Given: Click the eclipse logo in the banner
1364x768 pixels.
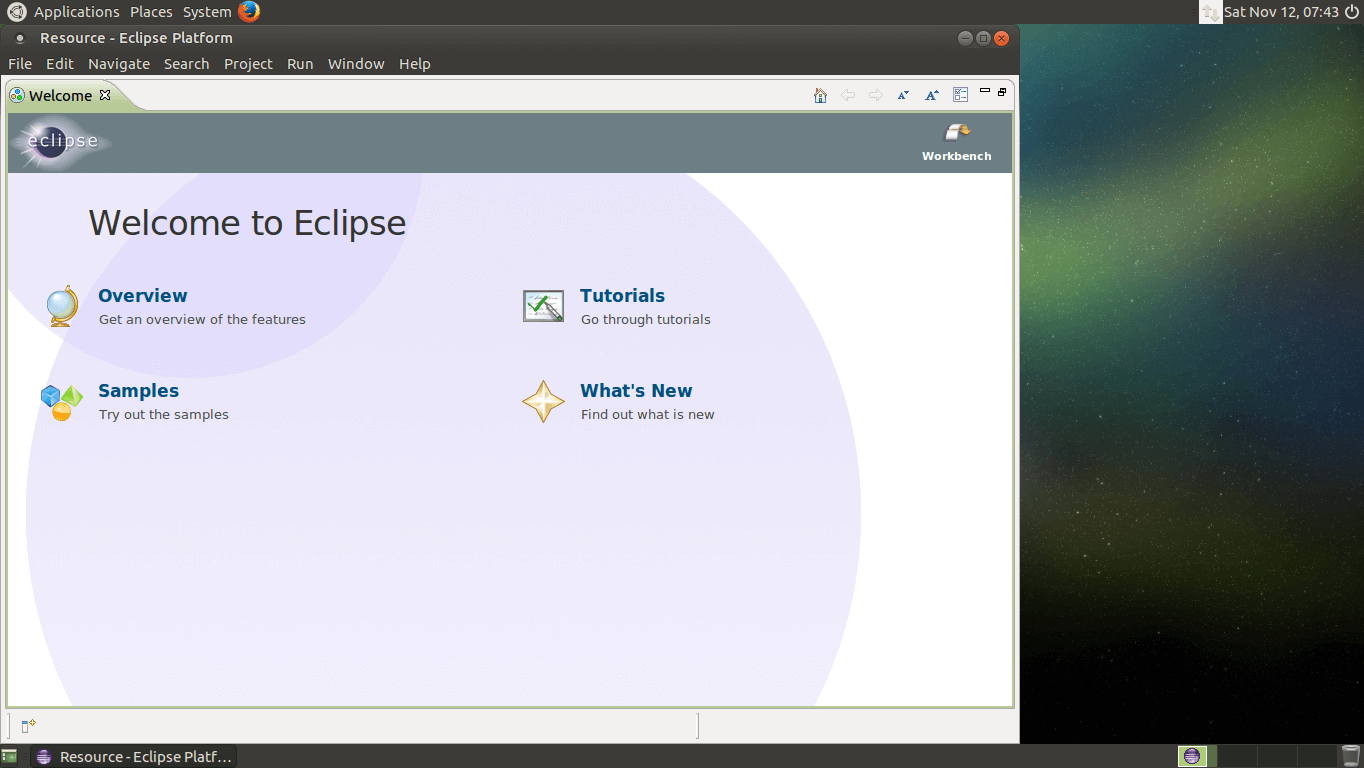Looking at the screenshot, I should (x=60, y=142).
